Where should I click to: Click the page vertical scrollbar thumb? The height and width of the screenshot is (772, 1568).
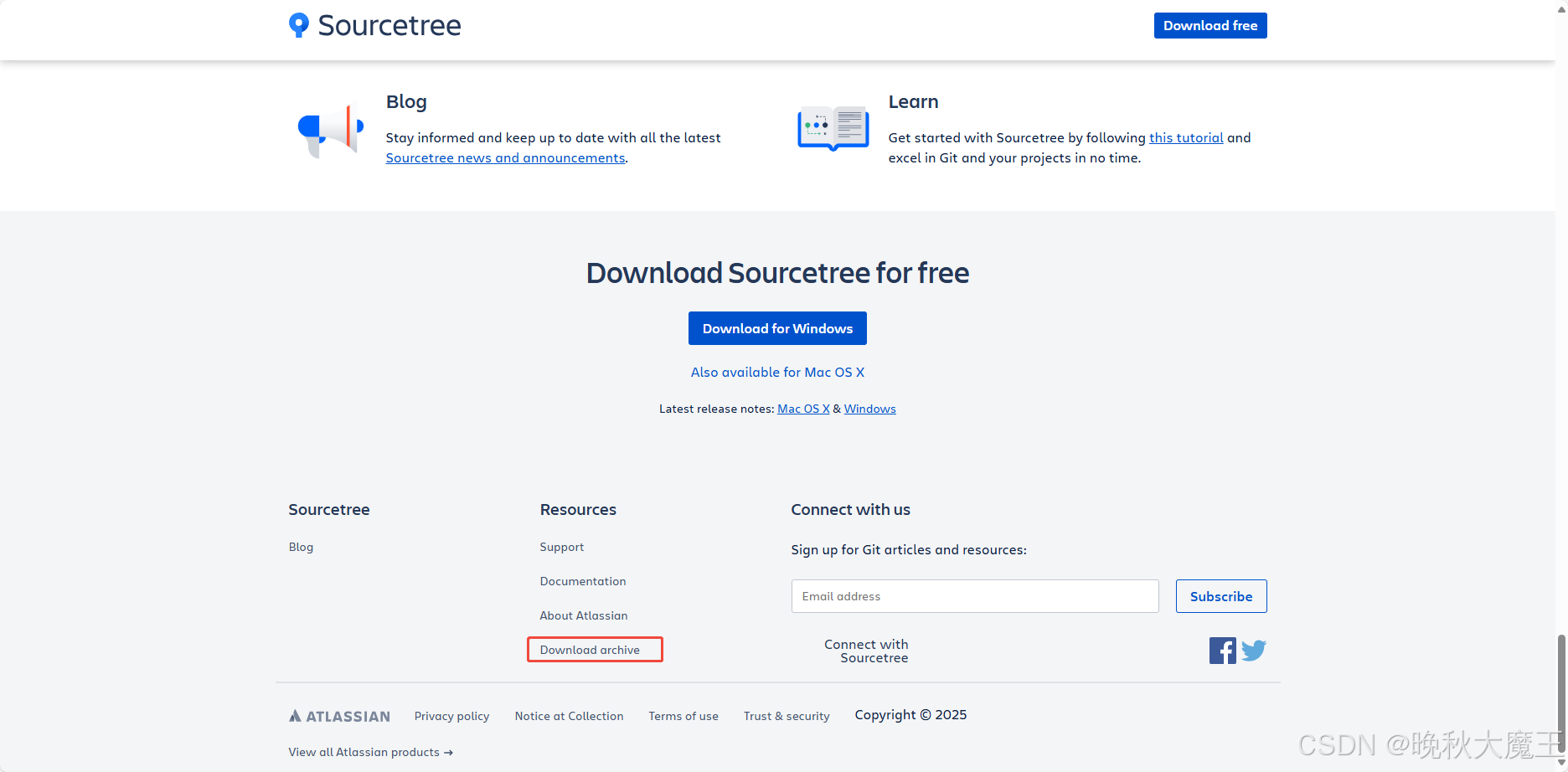[1561, 692]
